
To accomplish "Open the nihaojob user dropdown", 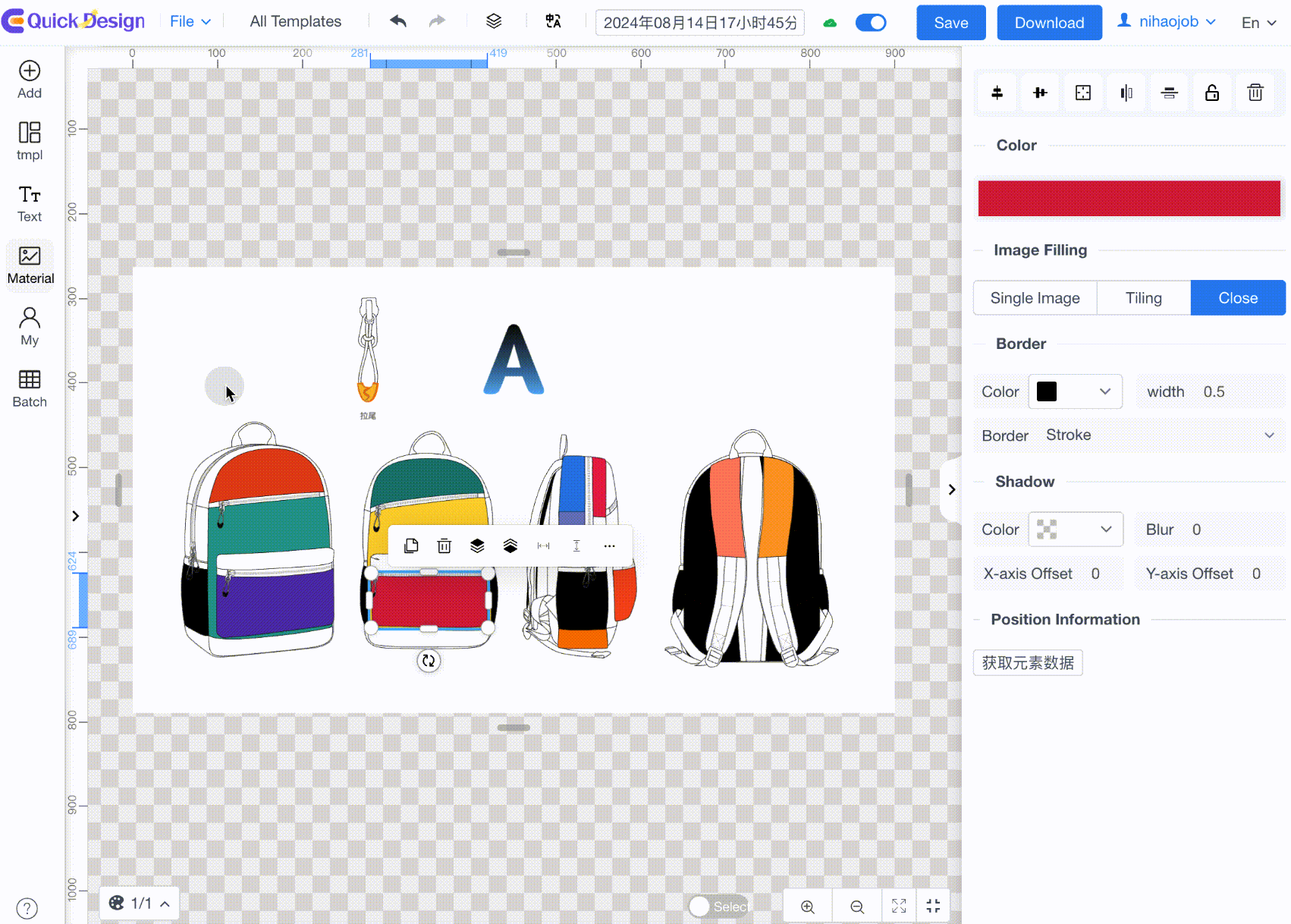I will pyautogui.click(x=1167, y=21).
